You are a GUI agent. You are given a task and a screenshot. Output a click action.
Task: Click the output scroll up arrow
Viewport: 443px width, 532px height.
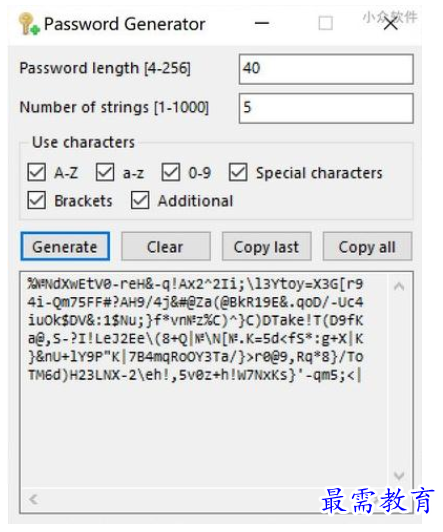coord(399,287)
